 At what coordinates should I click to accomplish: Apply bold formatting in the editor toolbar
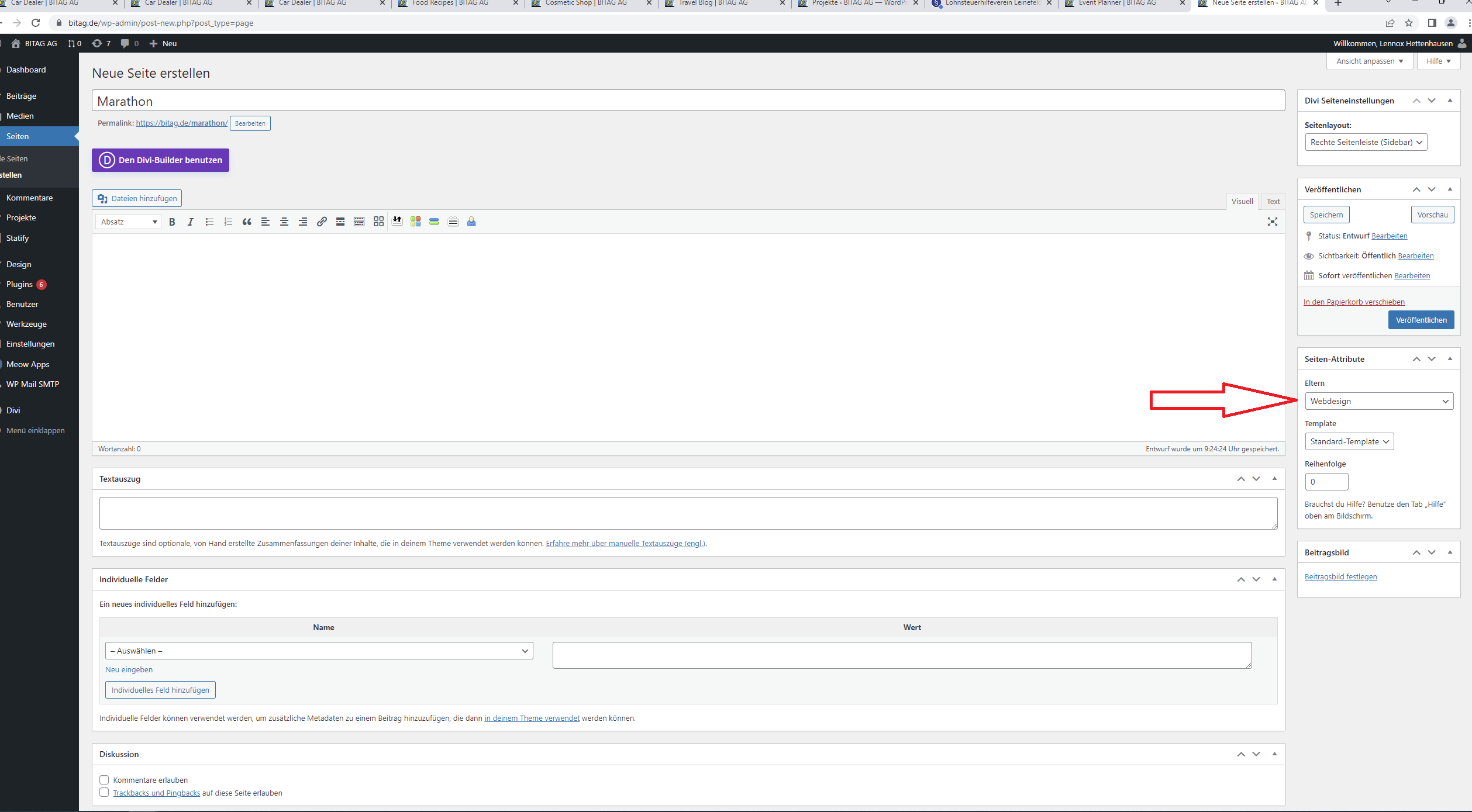pyautogui.click(x=172, y=222)
